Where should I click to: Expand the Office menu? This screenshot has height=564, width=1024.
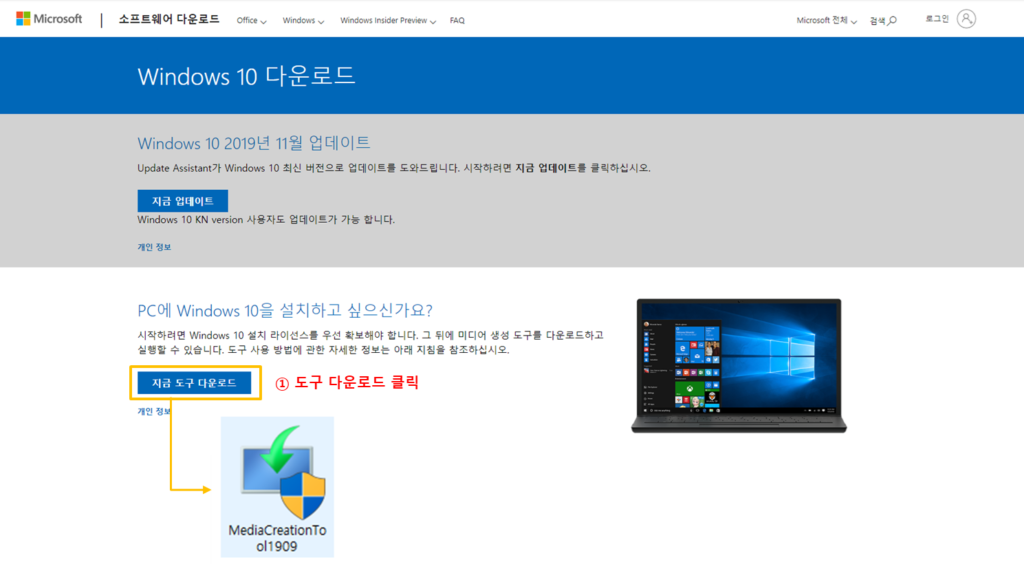click(251, 21)
